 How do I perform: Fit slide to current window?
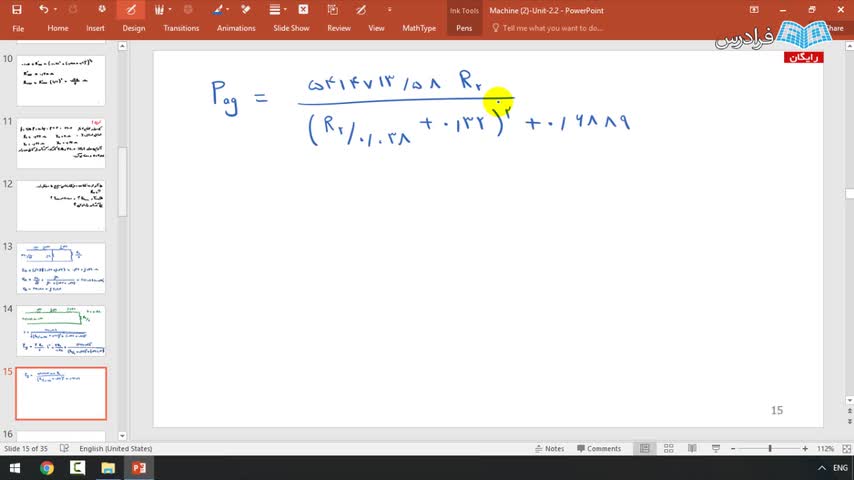point(846,448)
